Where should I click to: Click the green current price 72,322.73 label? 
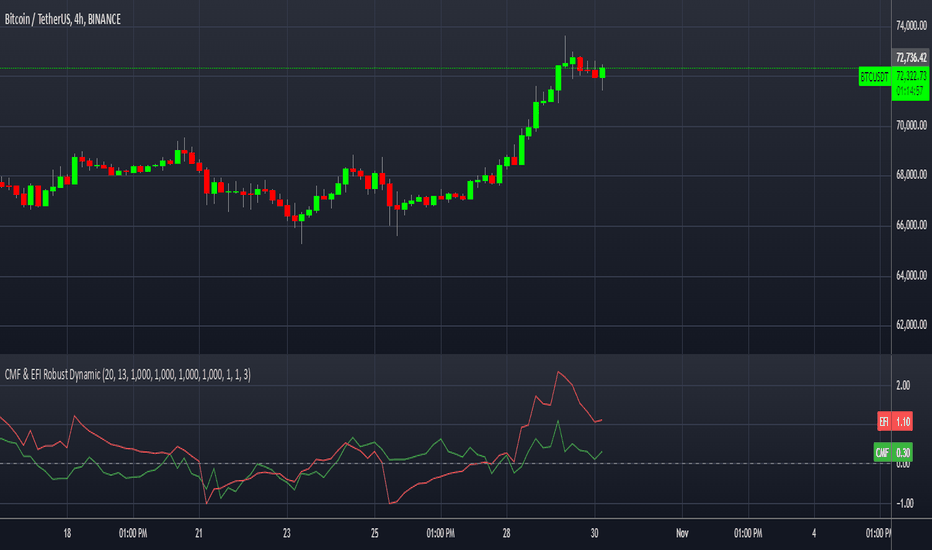click(910, 75)
